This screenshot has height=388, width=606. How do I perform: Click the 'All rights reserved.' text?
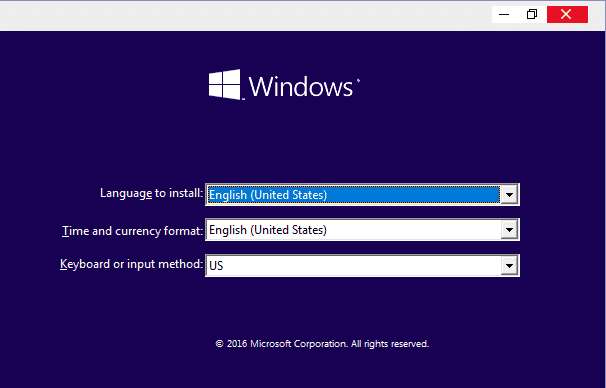pyautogui.click(x=390, y=344)
